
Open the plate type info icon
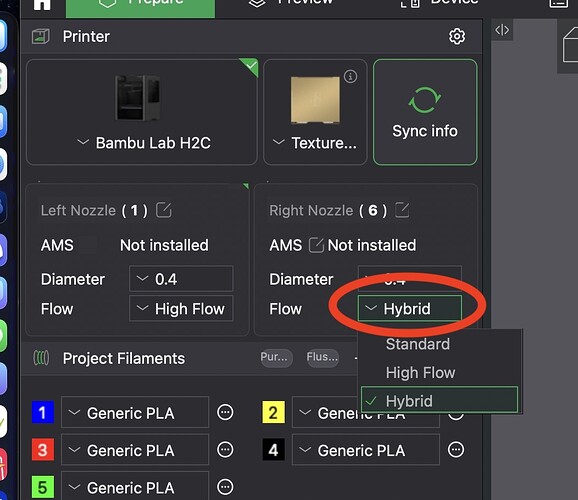tap(350, 76)
